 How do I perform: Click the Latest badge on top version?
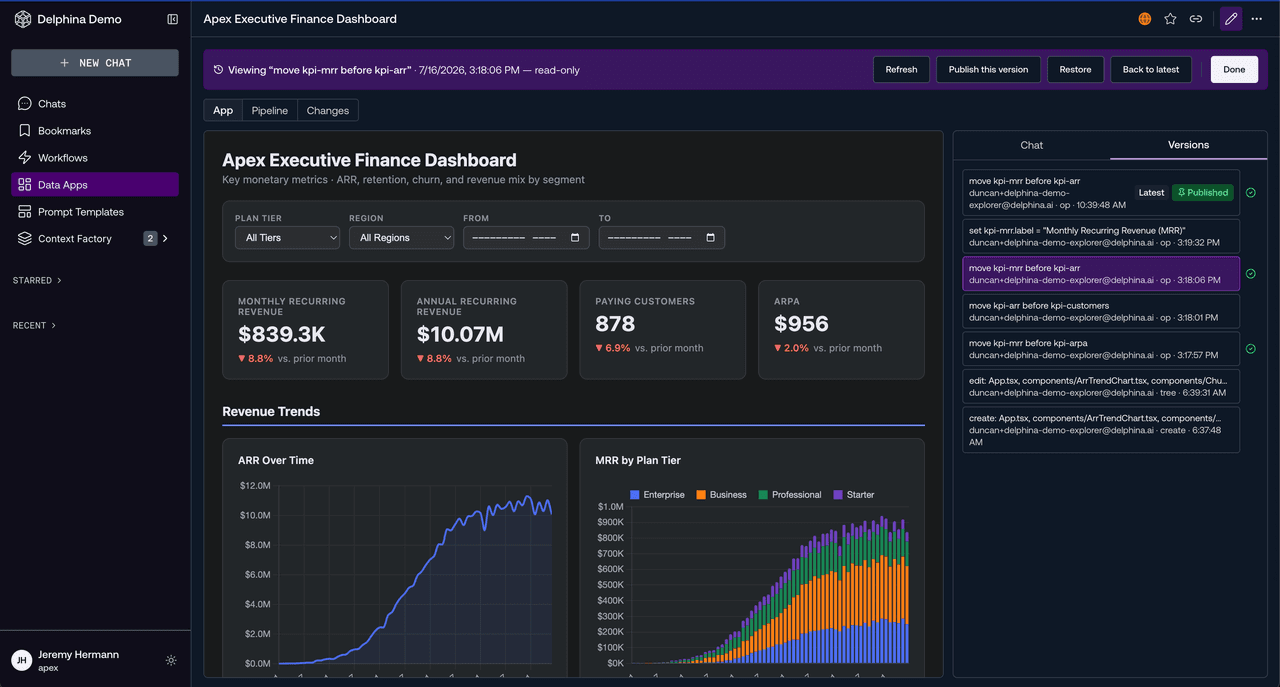pos(1151,192)
